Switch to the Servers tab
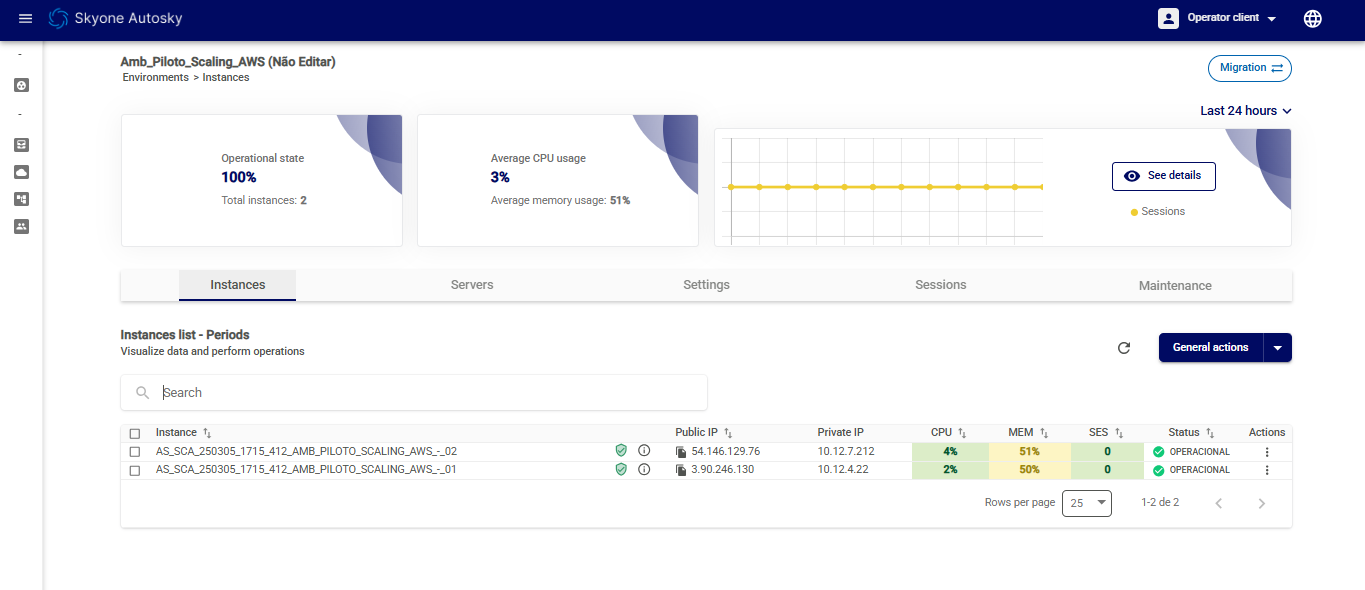The width and height of the screenshot is (1365, 590). click(x=472, y=285)
